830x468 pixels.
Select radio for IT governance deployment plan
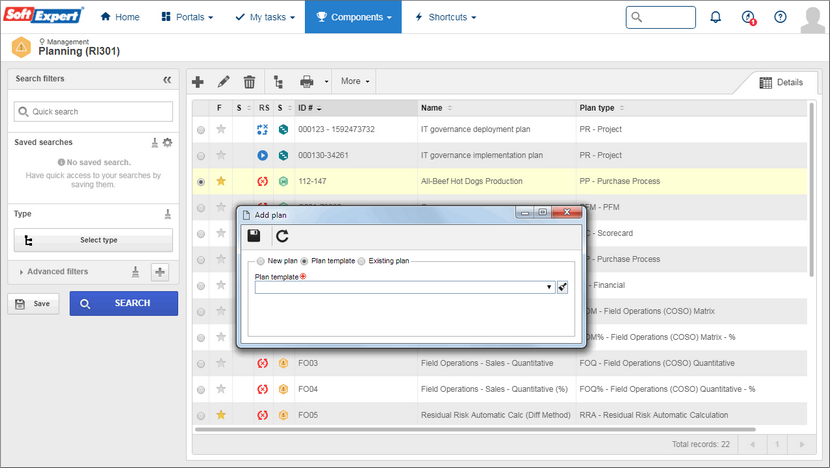coord(201,130)
